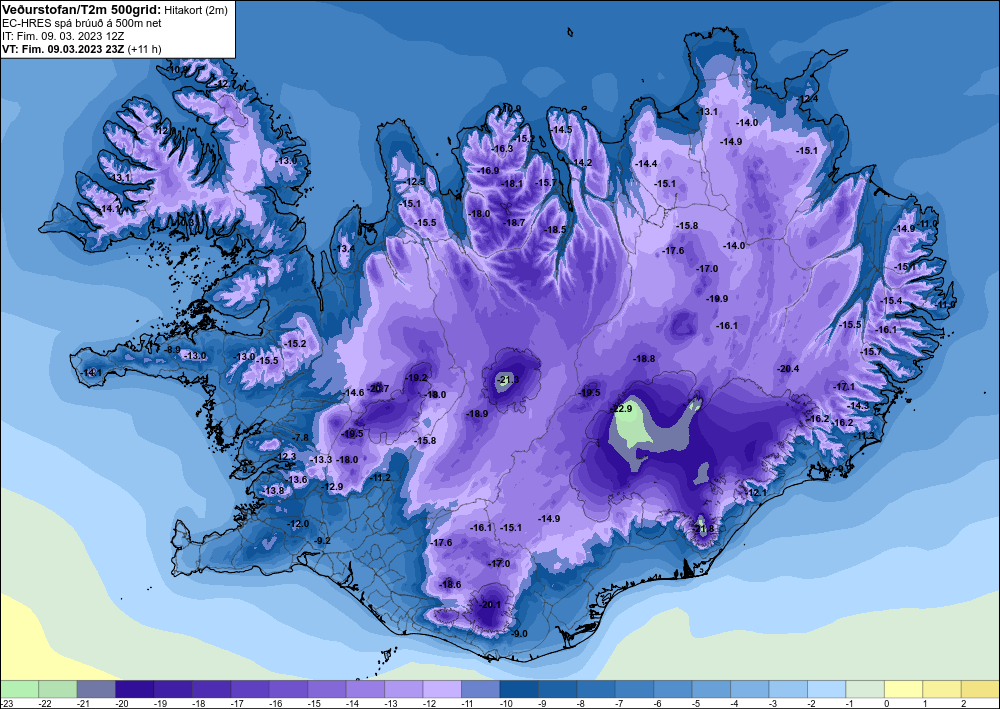Click the -13.4 temperature label

[345, 249]
